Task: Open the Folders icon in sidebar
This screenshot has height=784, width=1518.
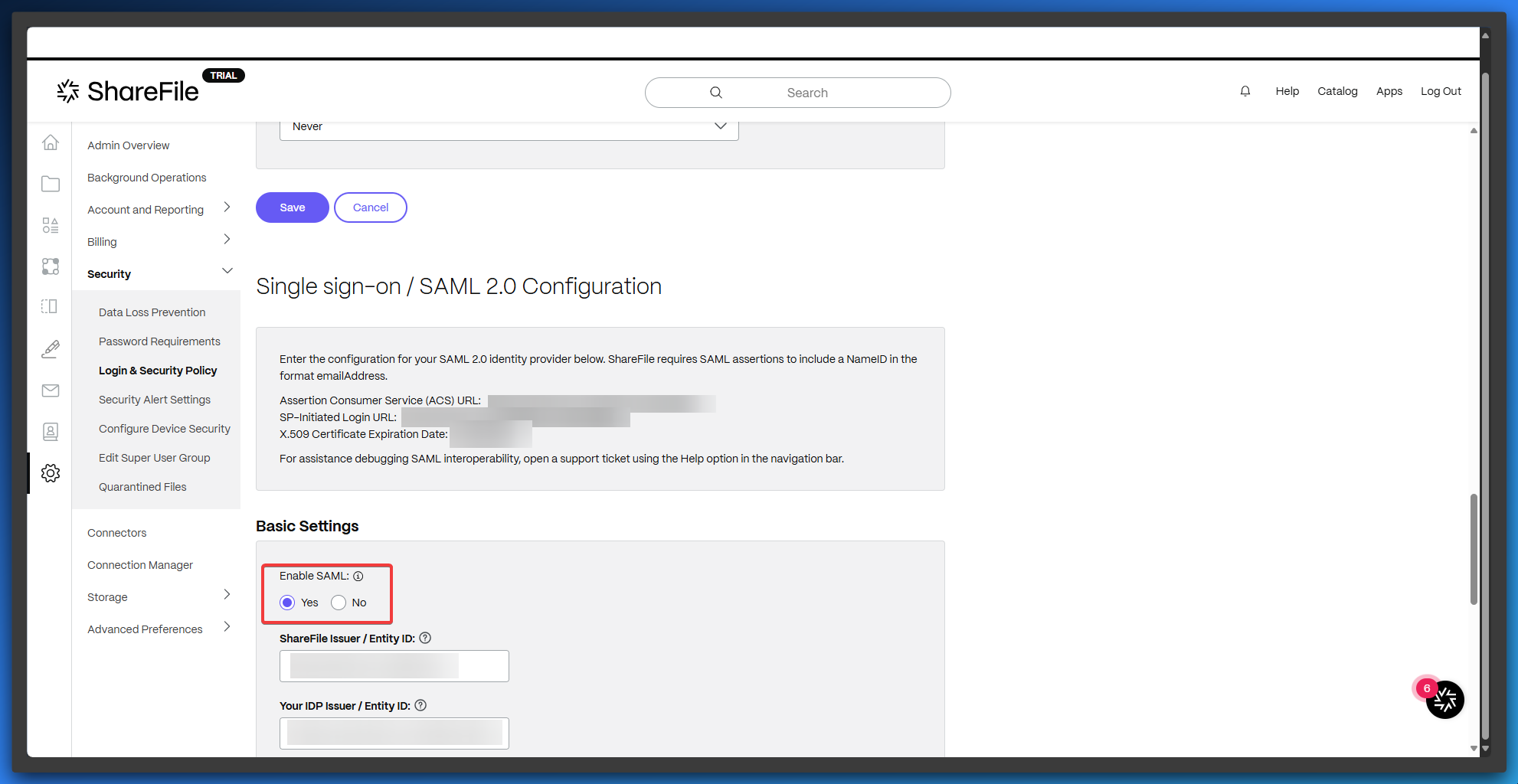Action: [51, 184]
